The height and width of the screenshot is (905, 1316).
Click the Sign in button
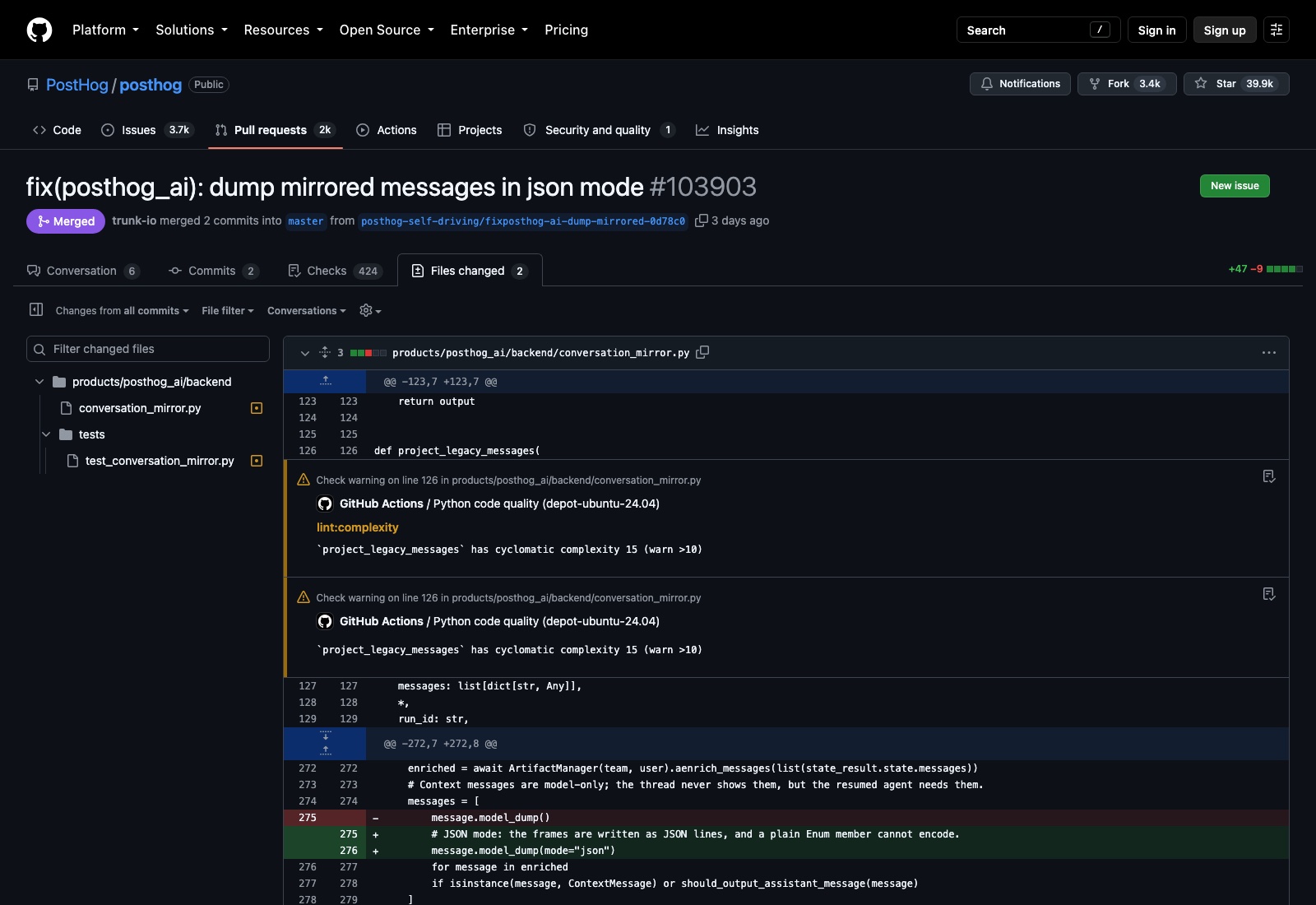coord(1156,30)
